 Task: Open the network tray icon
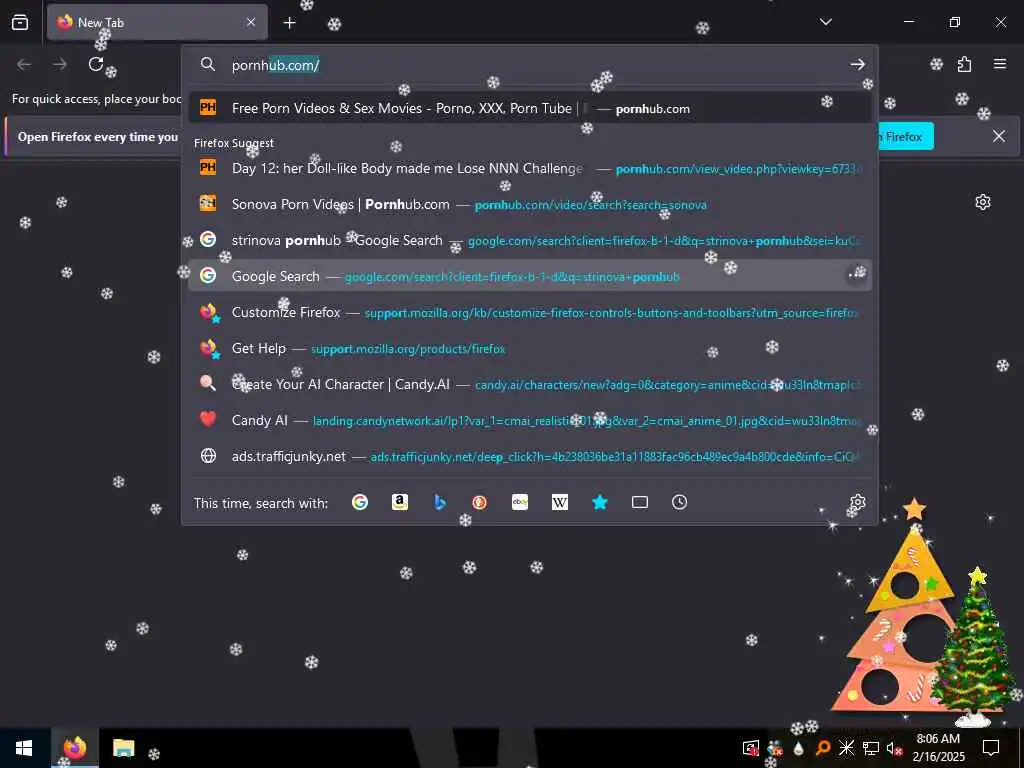[871, 748]
